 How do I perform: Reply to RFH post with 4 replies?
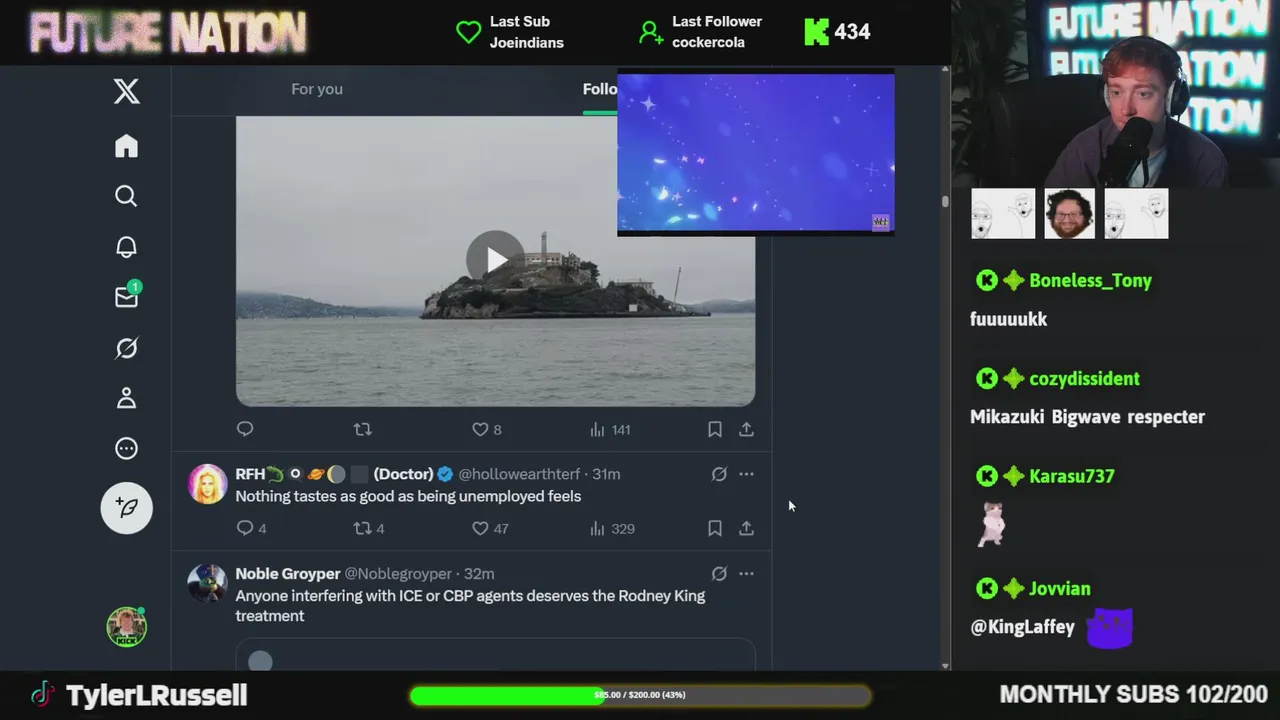pos(251,528)
